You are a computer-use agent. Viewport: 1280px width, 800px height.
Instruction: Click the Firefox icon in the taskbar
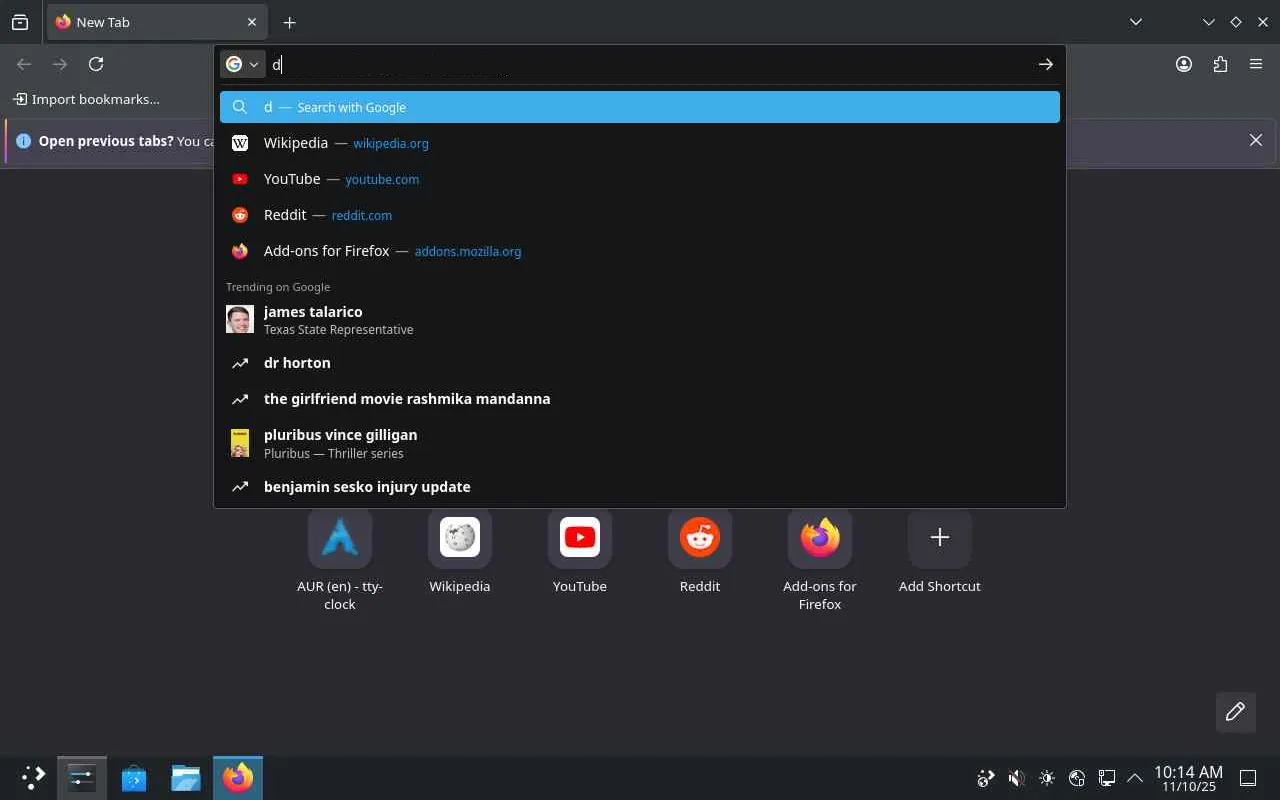pos(238,778)
